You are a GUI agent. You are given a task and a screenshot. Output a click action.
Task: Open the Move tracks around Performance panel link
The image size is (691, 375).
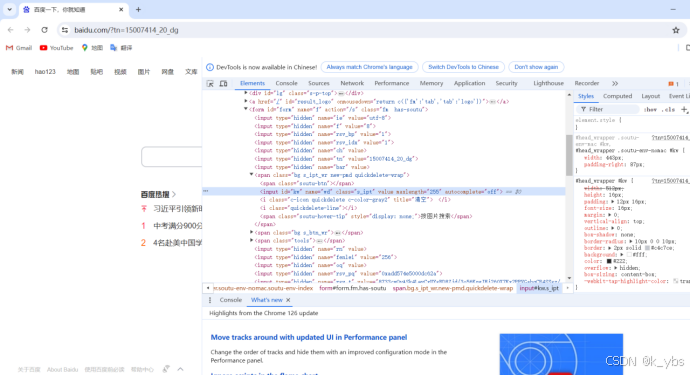click(x=308, y=338)
